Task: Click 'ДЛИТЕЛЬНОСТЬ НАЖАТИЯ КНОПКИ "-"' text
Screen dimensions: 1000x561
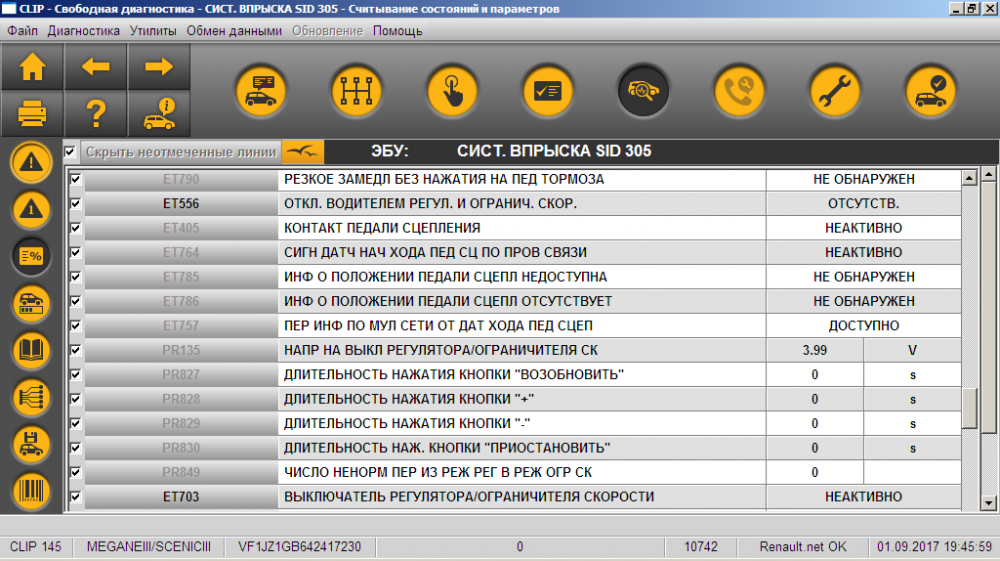Action: (407, 423)
